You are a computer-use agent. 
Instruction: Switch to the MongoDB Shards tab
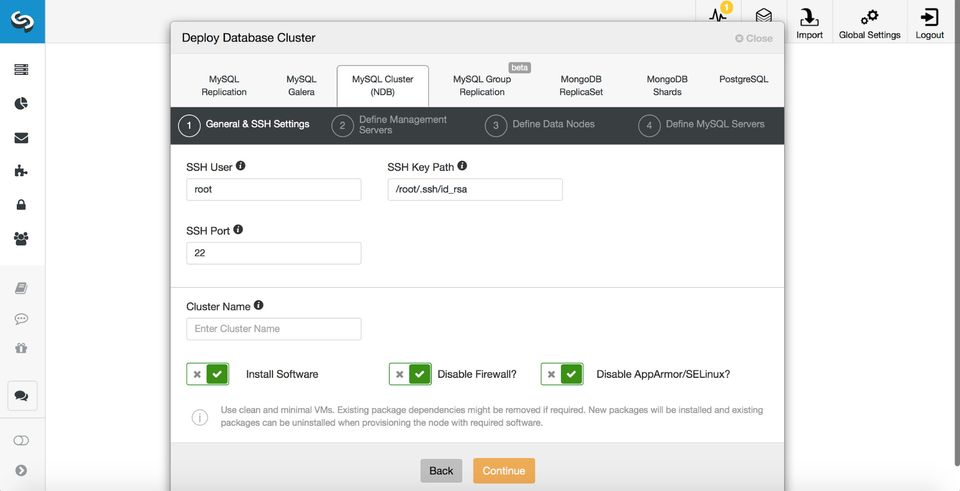[x=667, y=86]
